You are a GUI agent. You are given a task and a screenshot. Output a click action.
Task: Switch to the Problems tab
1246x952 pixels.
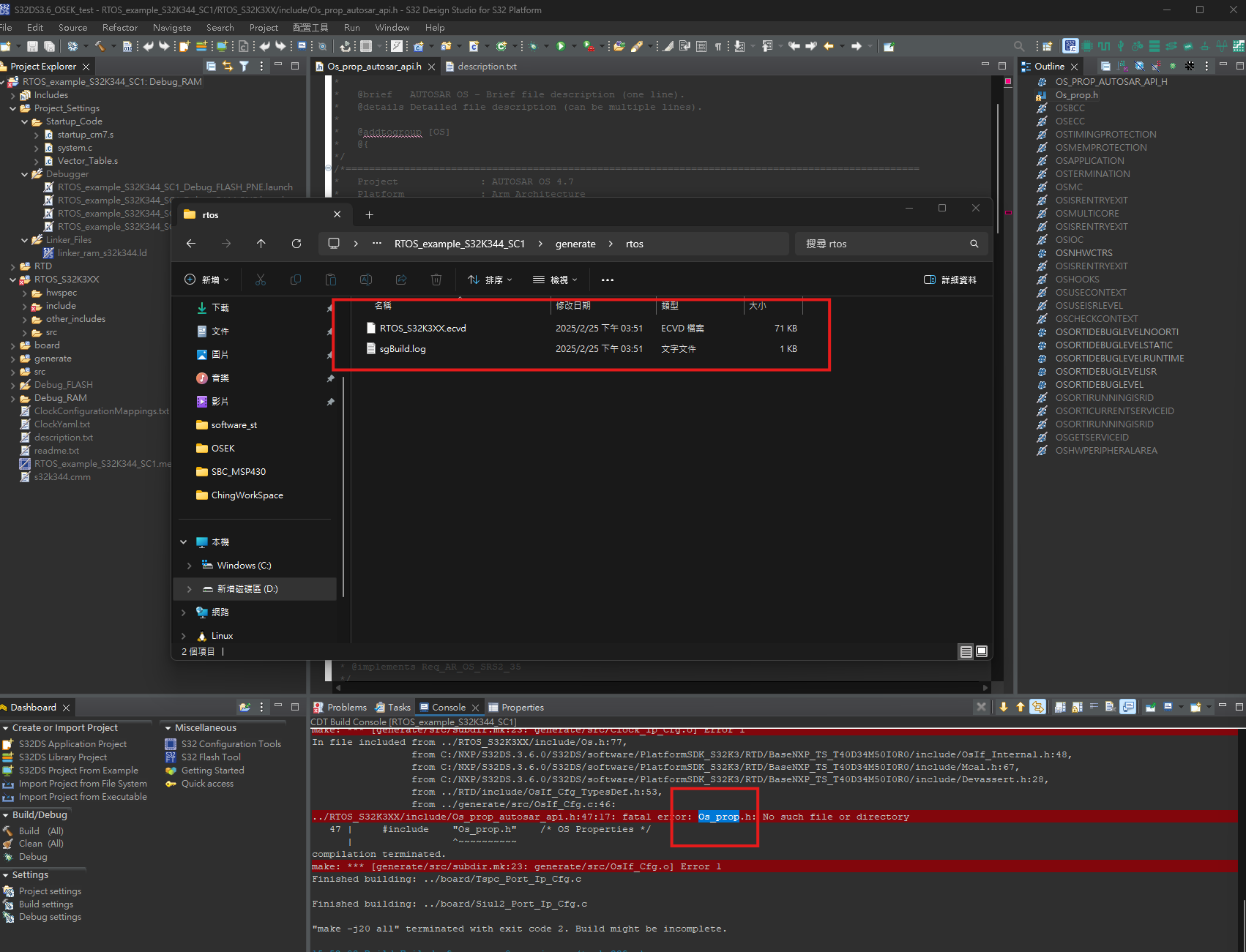346,707
